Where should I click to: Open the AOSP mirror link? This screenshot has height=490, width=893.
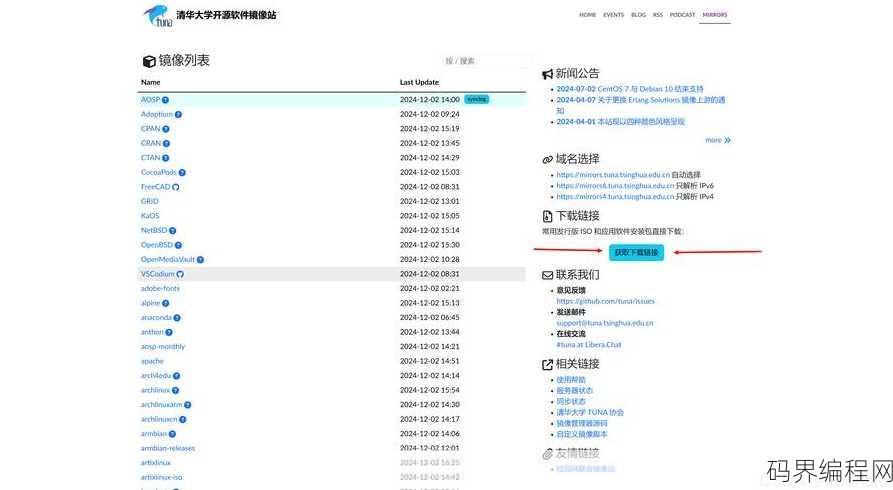click(x=150, y=100)
